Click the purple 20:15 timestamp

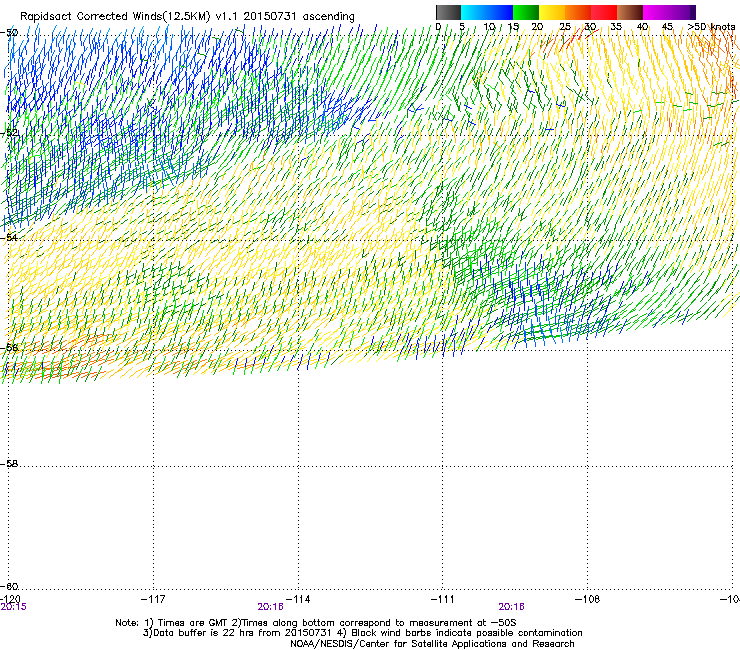[x=14, y=607]
